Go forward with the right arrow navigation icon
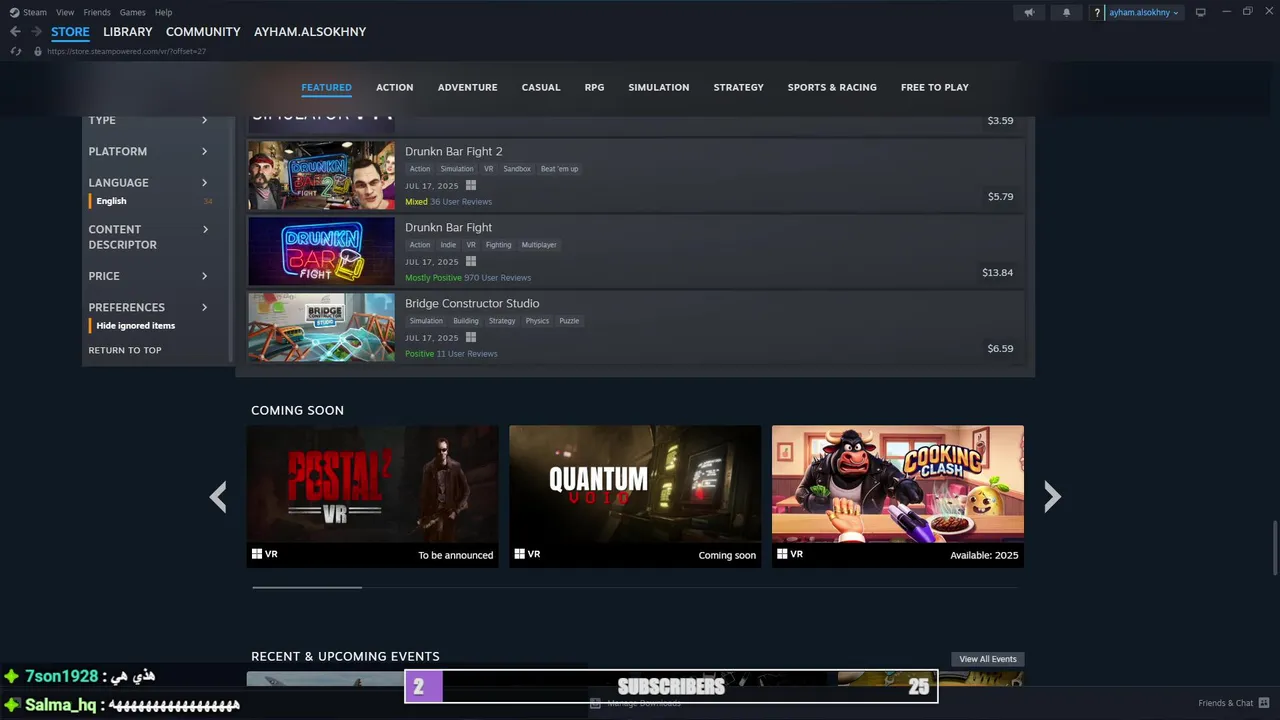This screenshot has height=720, width=1280. pyautogui.click(x=36, y=32)
